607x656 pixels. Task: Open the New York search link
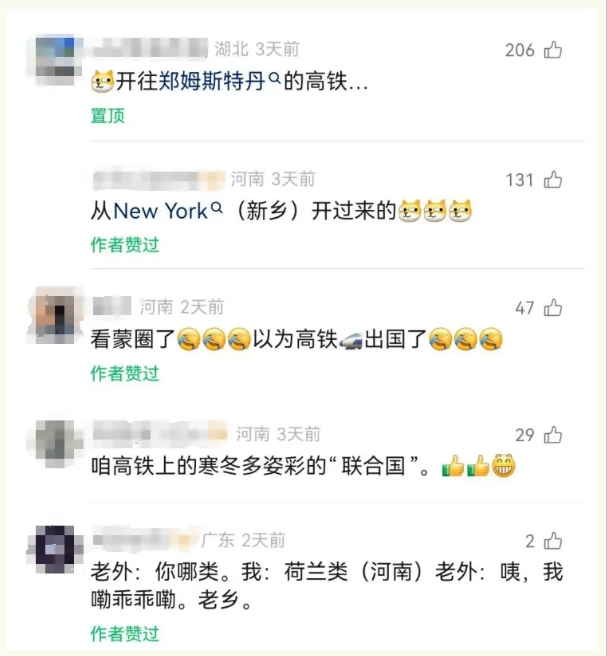(x=161, y=210)
